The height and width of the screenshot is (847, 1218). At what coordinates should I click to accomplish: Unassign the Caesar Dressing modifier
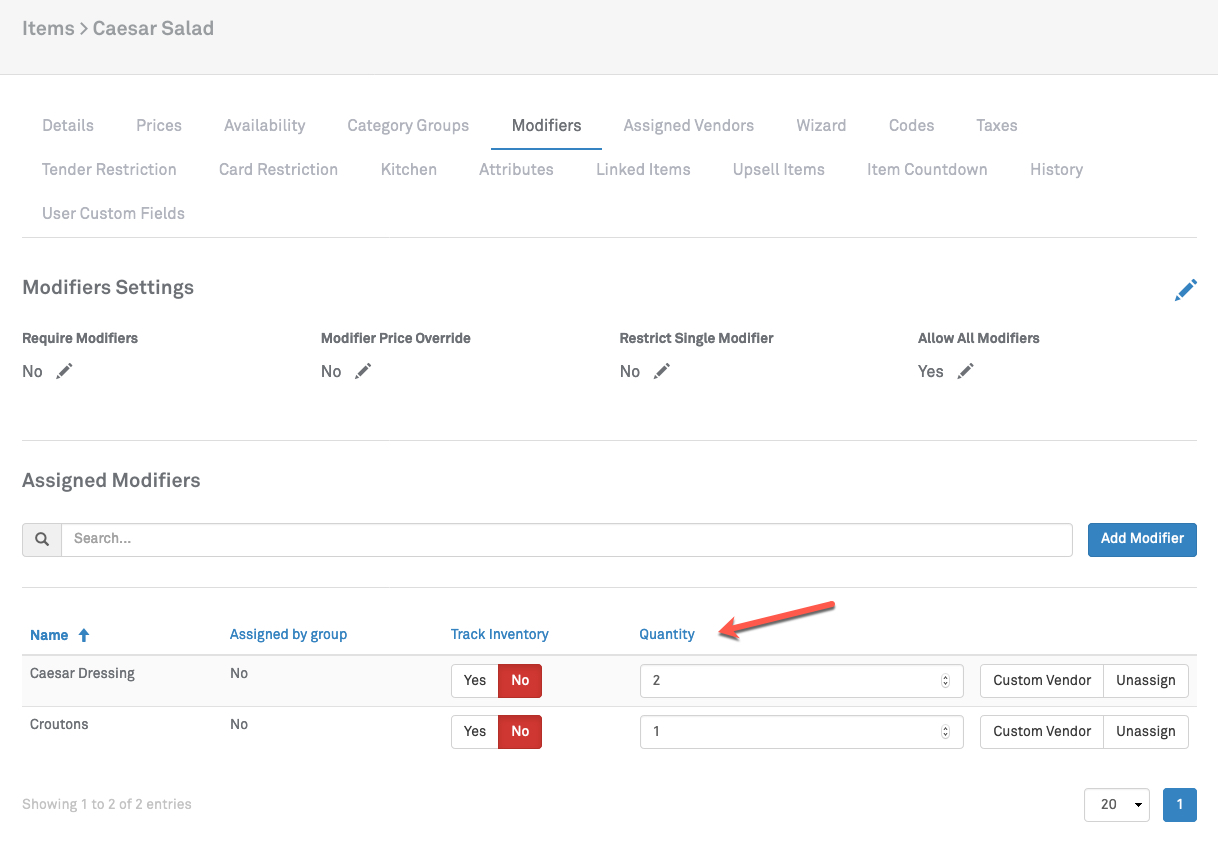[1145, 680]
